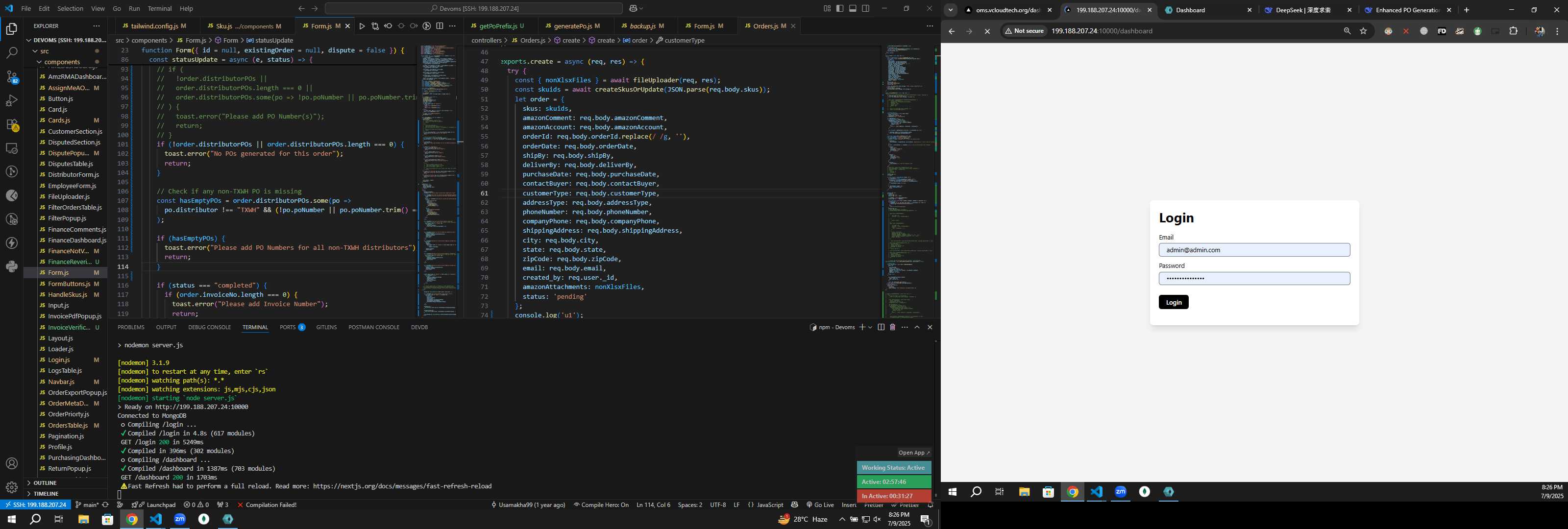Click the Password input field
The image size is (1568, 529).
point(1254,278)
